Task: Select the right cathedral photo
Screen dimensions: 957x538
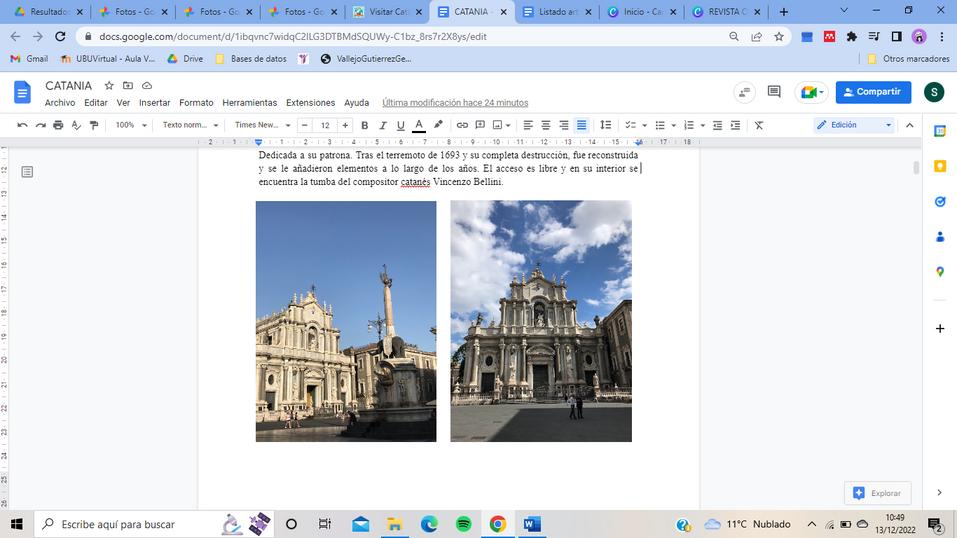Action: [541, 321]
